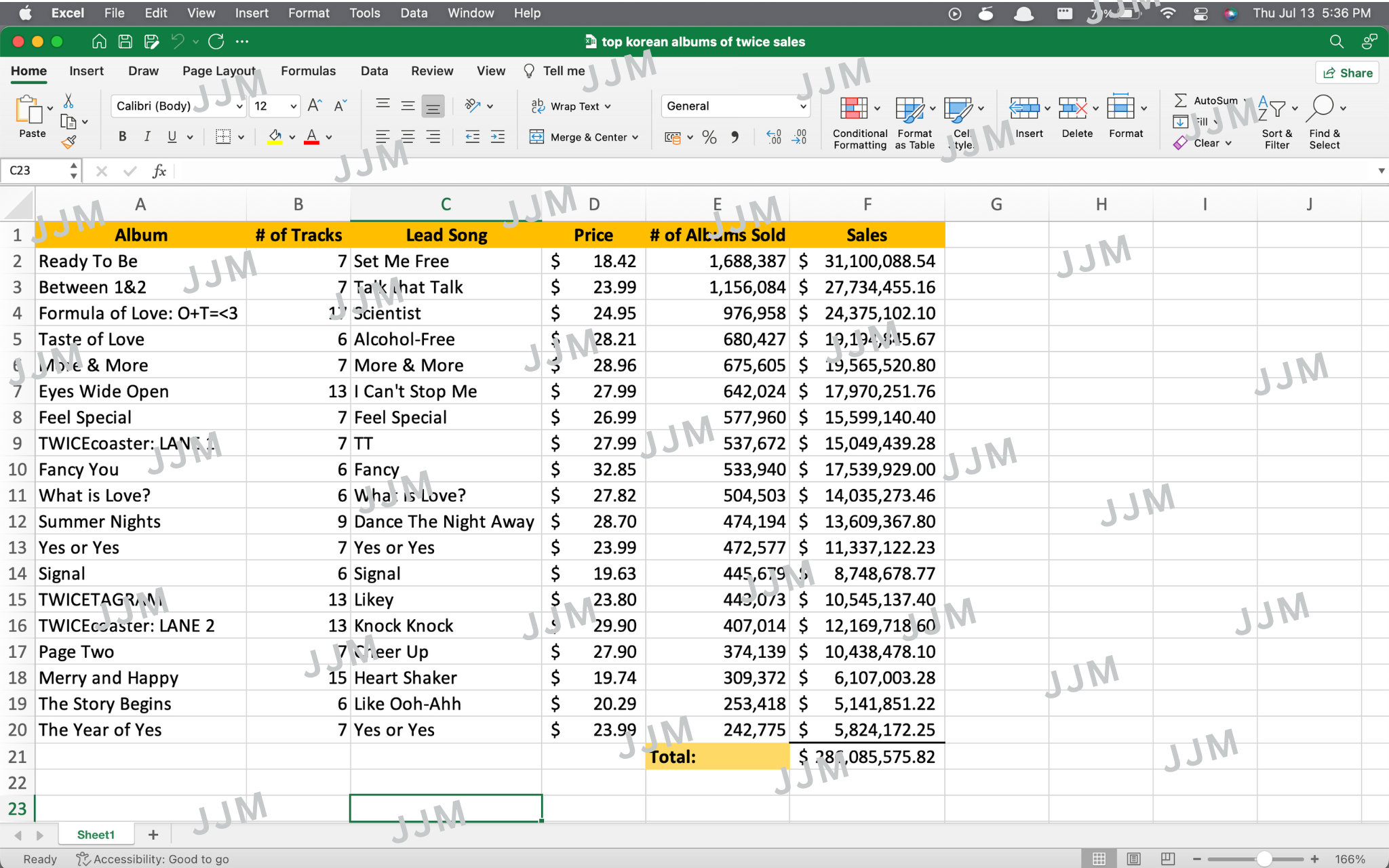
Task: Click the Conditional Formatting icon
Action: pyautogui.click(x=853, y=108)
